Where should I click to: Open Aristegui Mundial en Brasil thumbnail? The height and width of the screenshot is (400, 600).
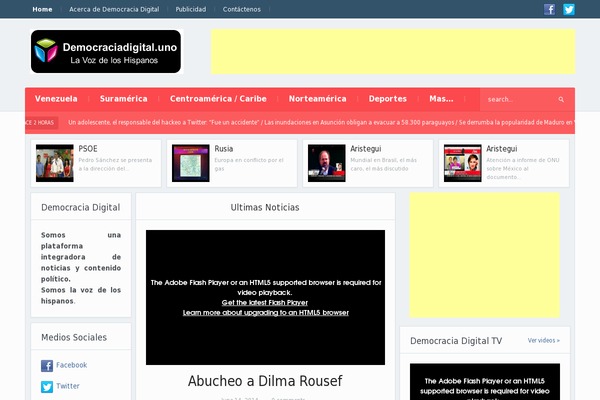327,163
